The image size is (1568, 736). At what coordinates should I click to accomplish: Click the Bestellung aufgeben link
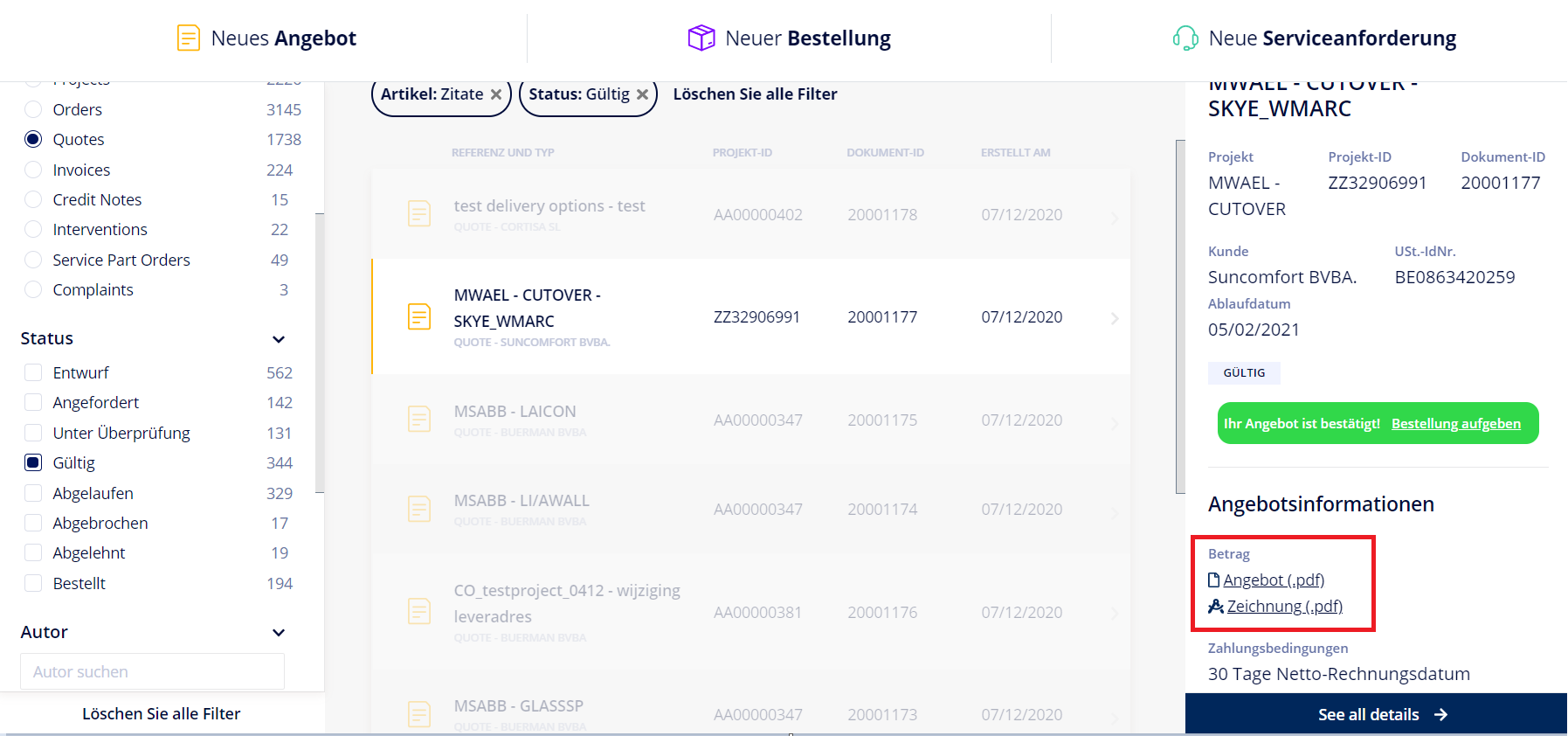coord(1455,424)
